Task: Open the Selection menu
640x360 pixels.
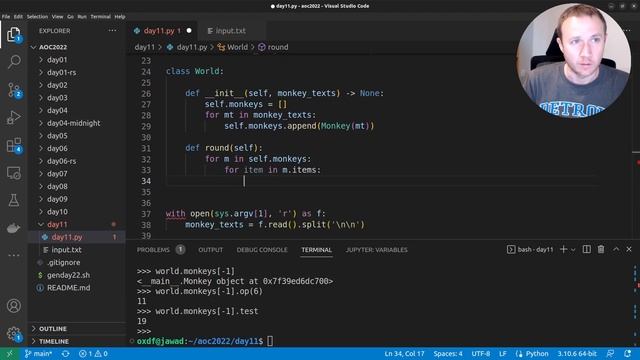Action: 37,17
